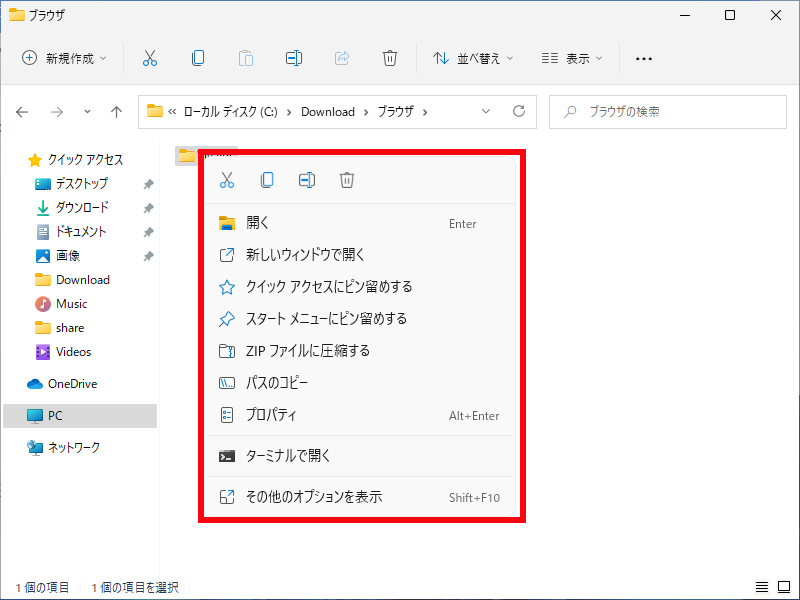Image resolution: width=800 pixels, height=600 pixels.
Task: Click Delete icon in the context menu
Action: [347, 180]
